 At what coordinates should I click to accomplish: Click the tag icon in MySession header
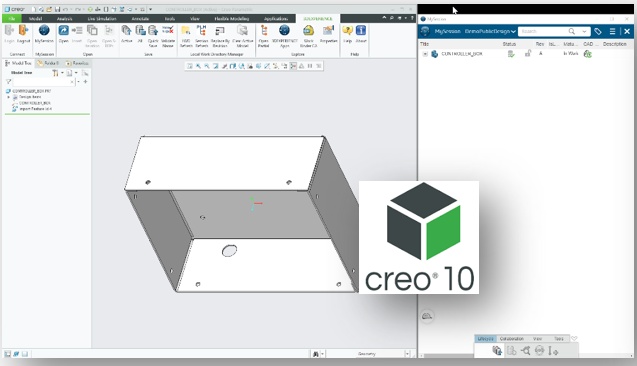pyautogui.click(x=598, y=31)
